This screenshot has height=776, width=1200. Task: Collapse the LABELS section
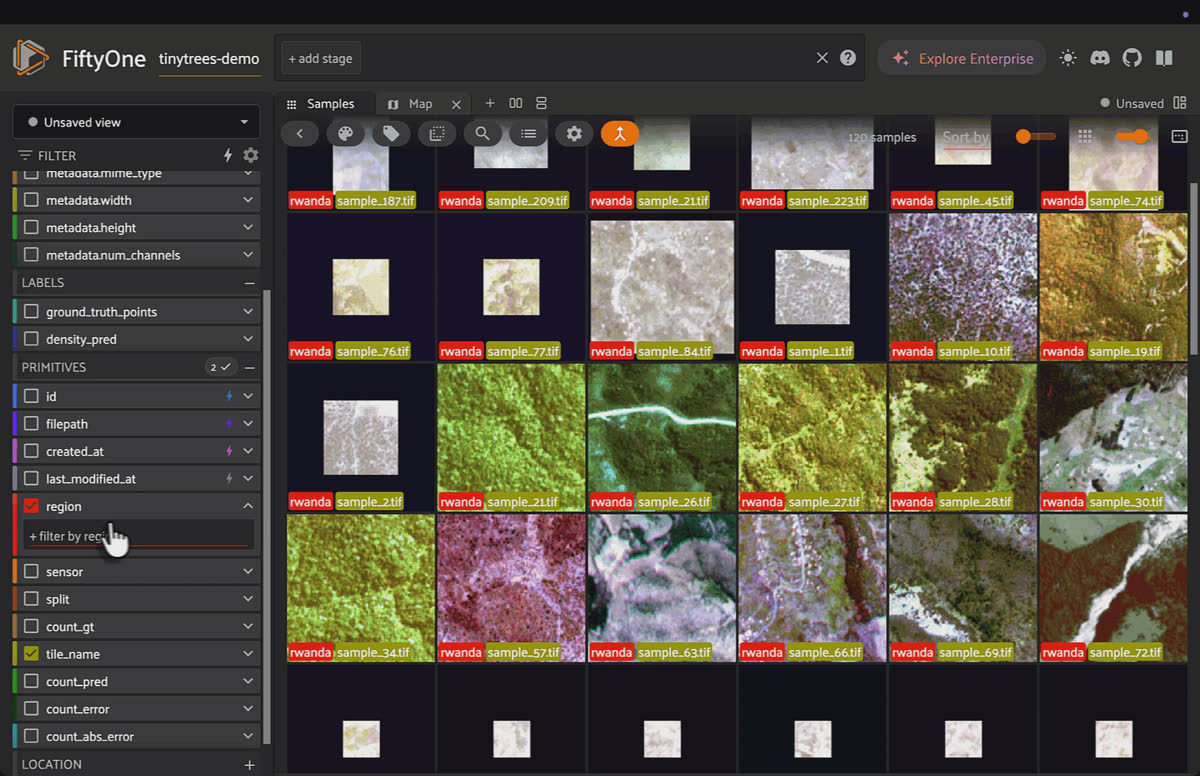(250, 283)
